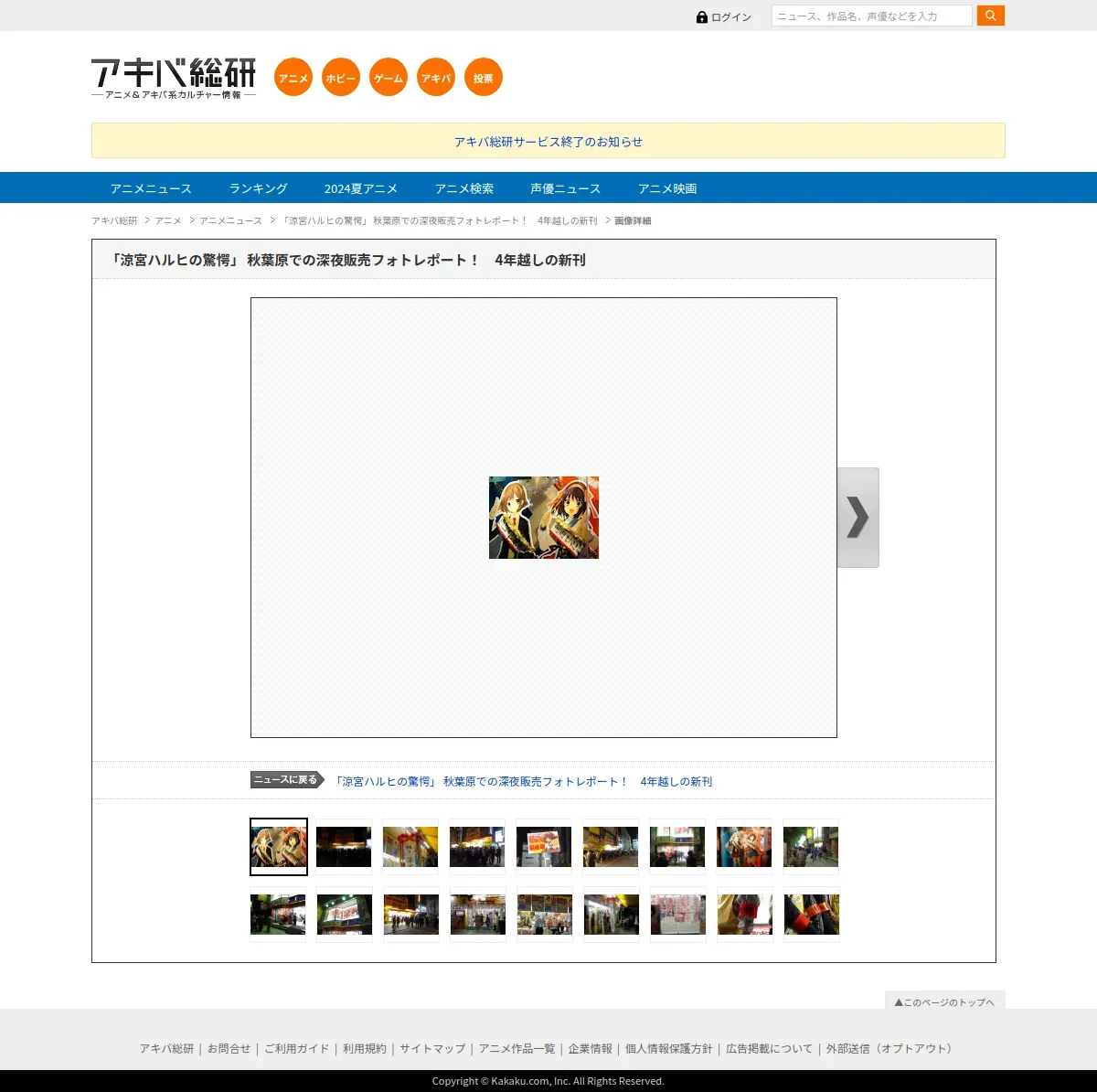Focus the news search input field
The image size is (1097, 1092).
[872, 16]
